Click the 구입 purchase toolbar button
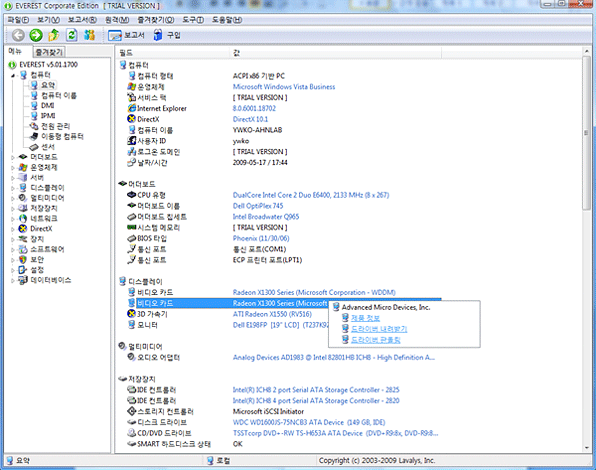Image resolution: width=596 pixels, height=470 pixels. pyautogui.click(x=167, y=35)
